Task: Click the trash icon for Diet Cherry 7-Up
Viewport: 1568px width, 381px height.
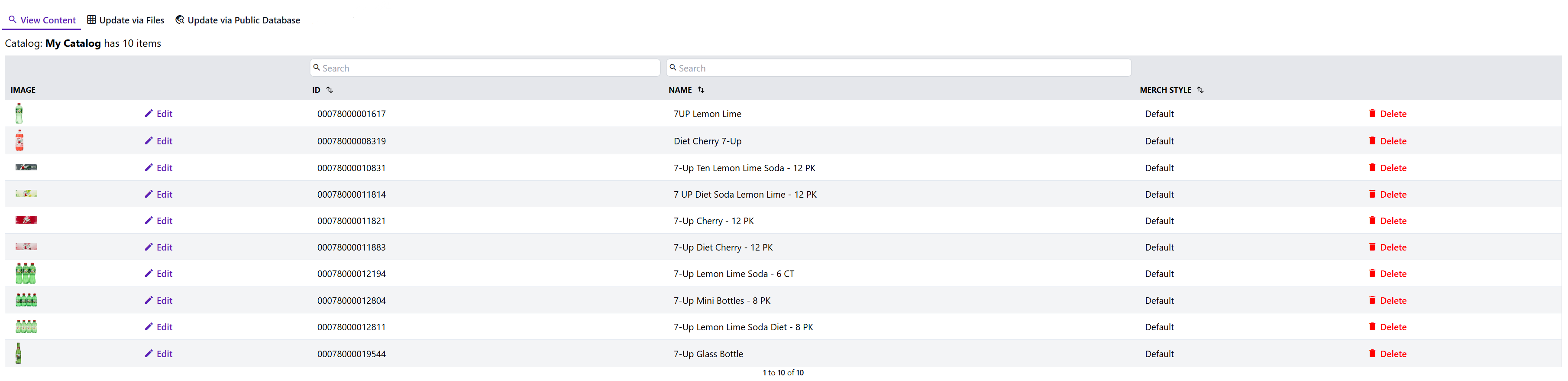Action: pyautogui.click(x=1372, y=141)
